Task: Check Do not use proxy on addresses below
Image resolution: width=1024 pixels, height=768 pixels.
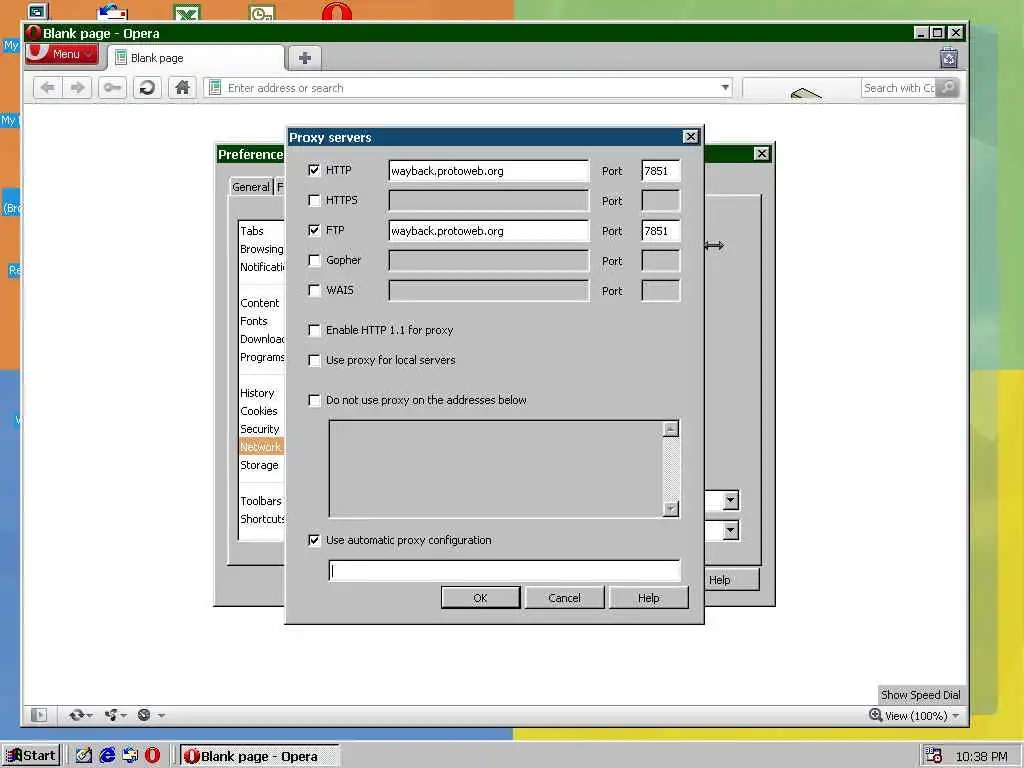Action: 314,400
